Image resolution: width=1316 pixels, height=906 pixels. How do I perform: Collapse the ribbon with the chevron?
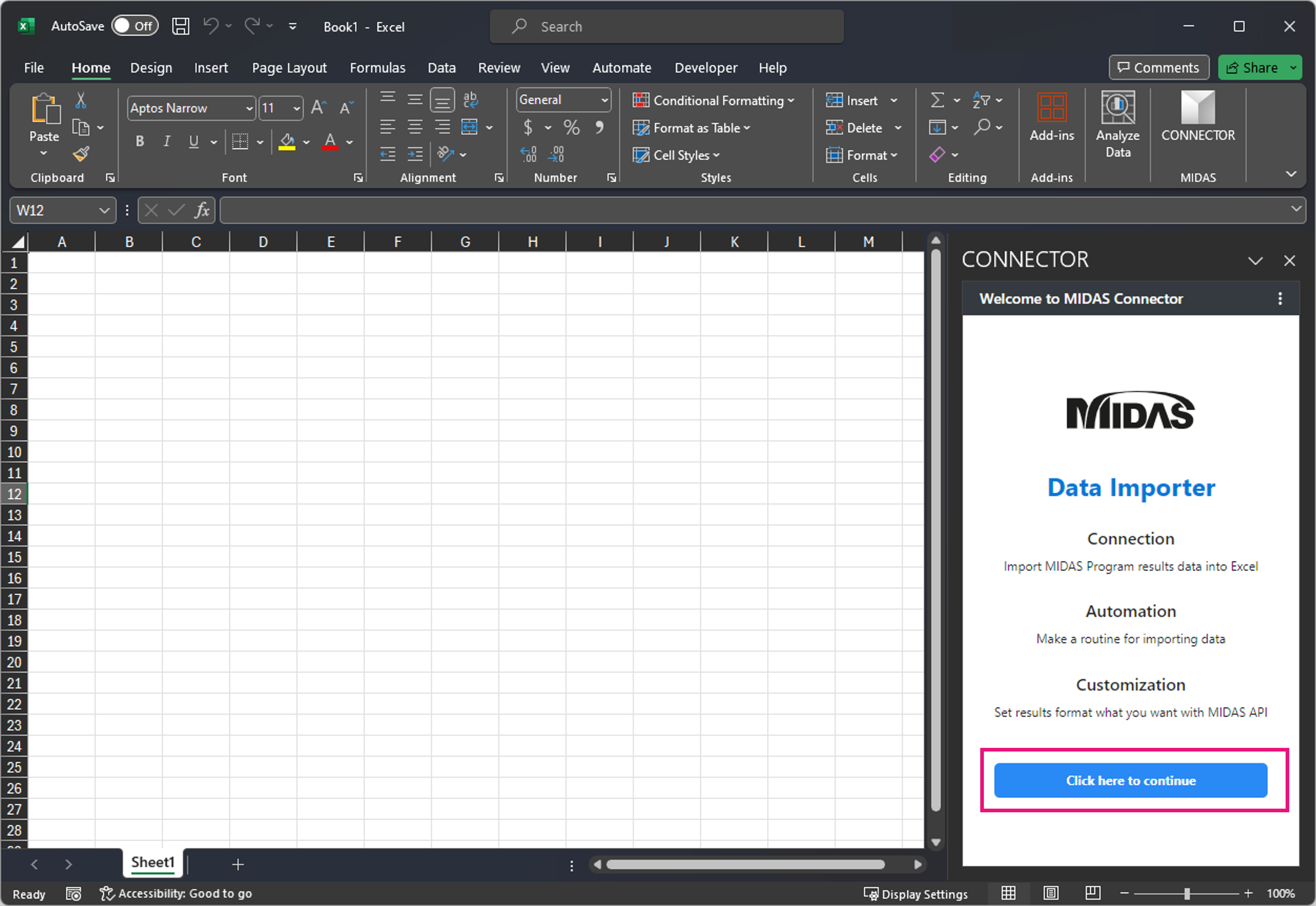point(1291,174)
